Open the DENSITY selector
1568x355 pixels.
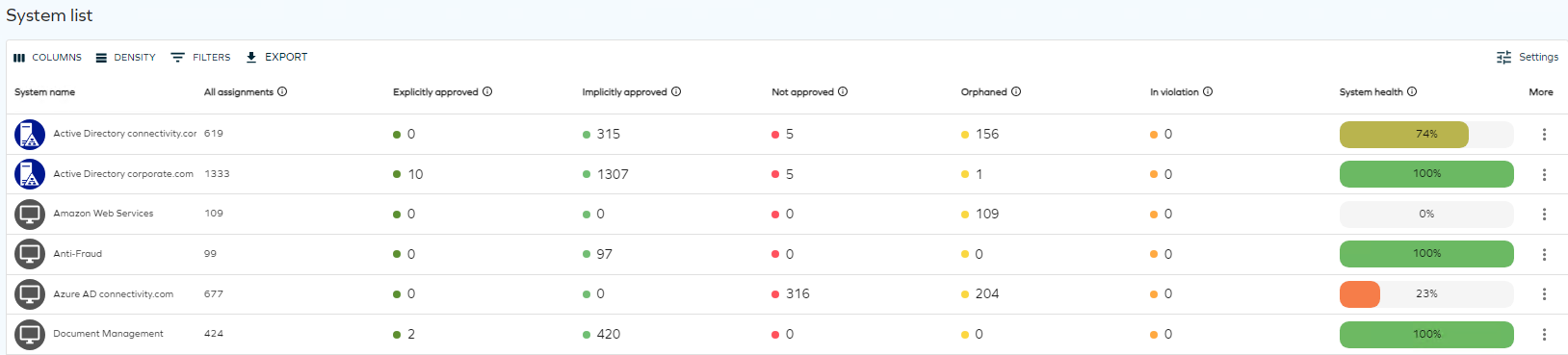coord(125,58)
